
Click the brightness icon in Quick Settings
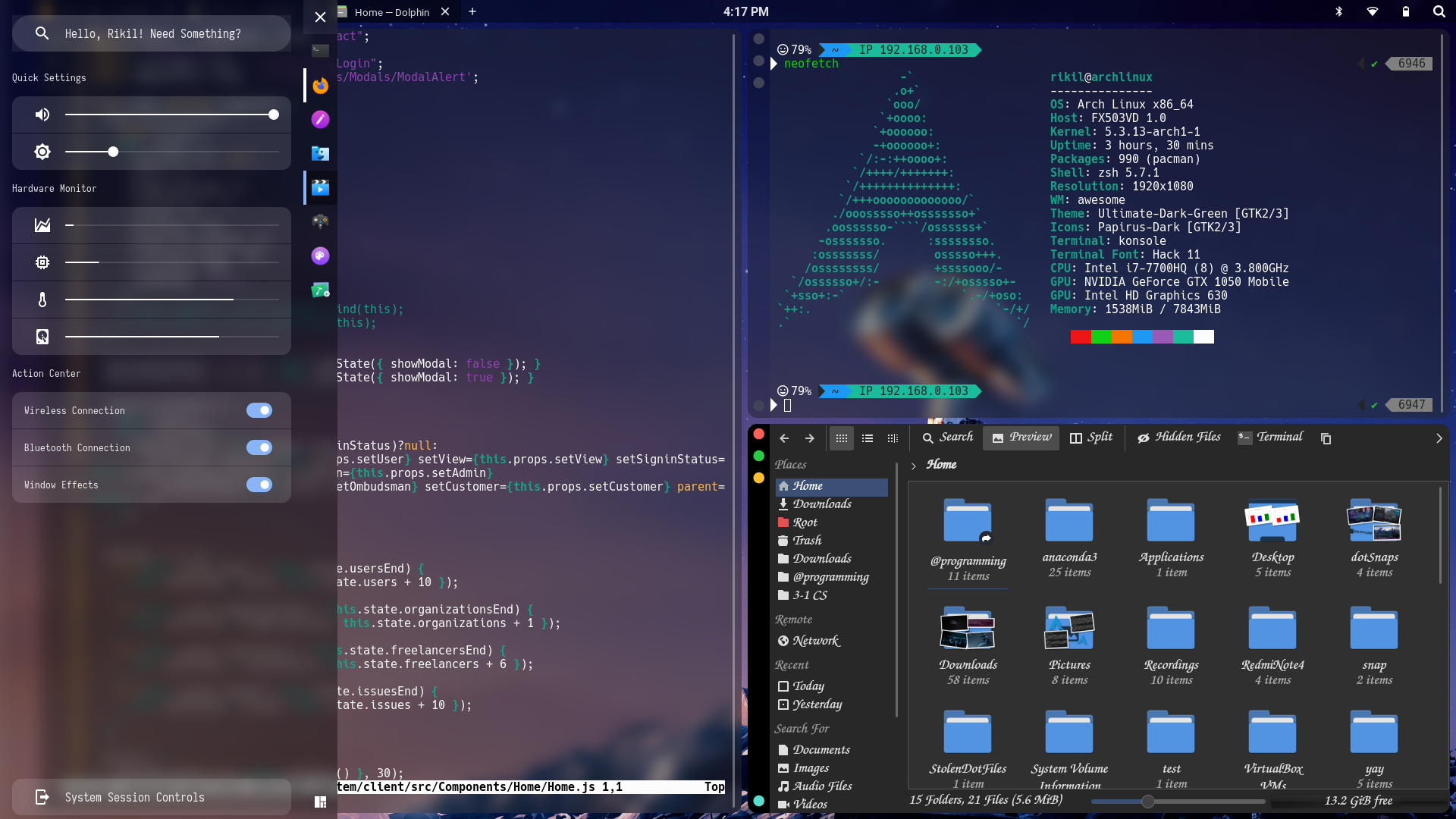42,152
